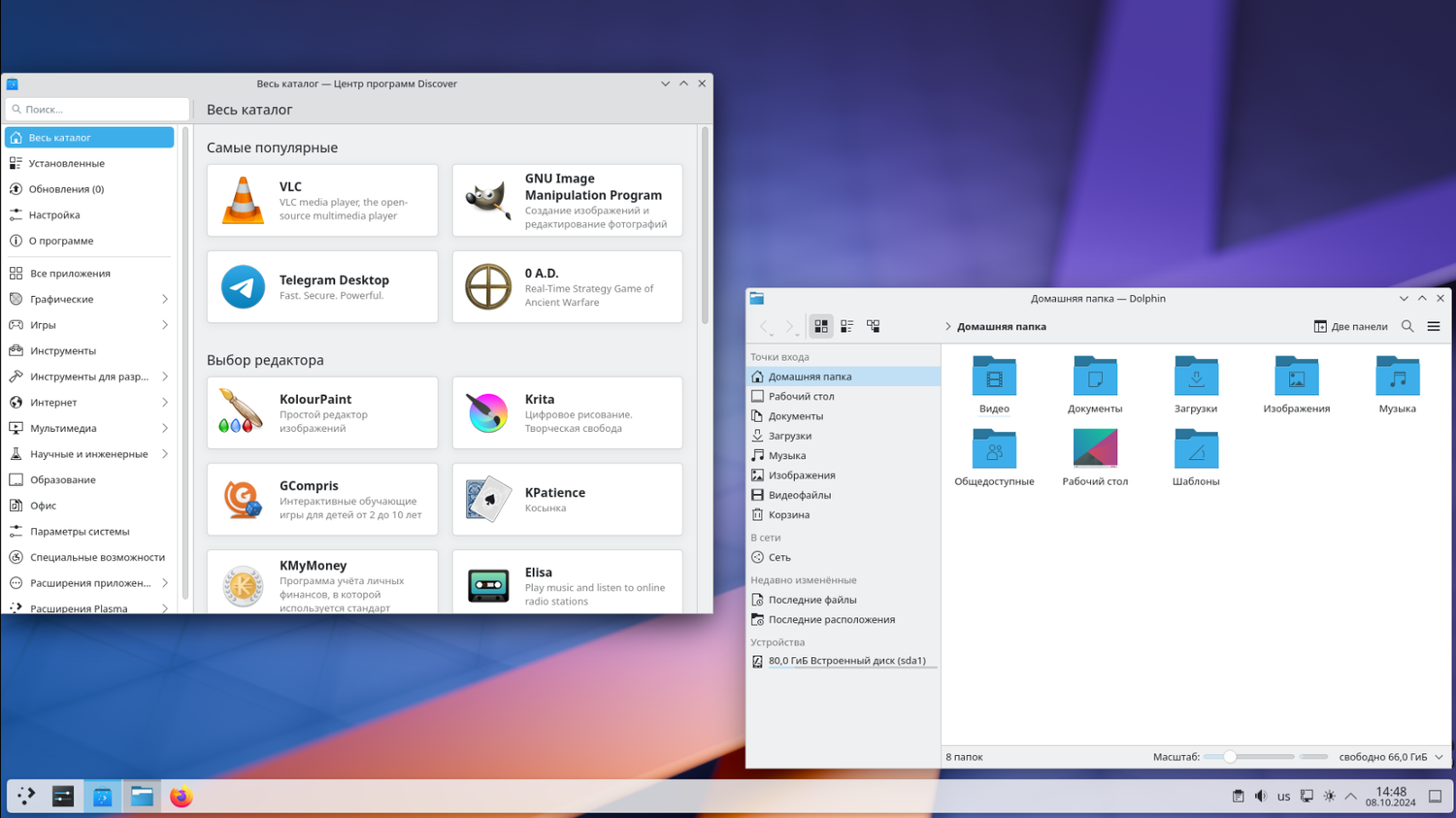Image resolution: width=1456 pixels, height=818 pixels.
Task: Open the GIMP app card icon
Action: [x=488, y=201]
